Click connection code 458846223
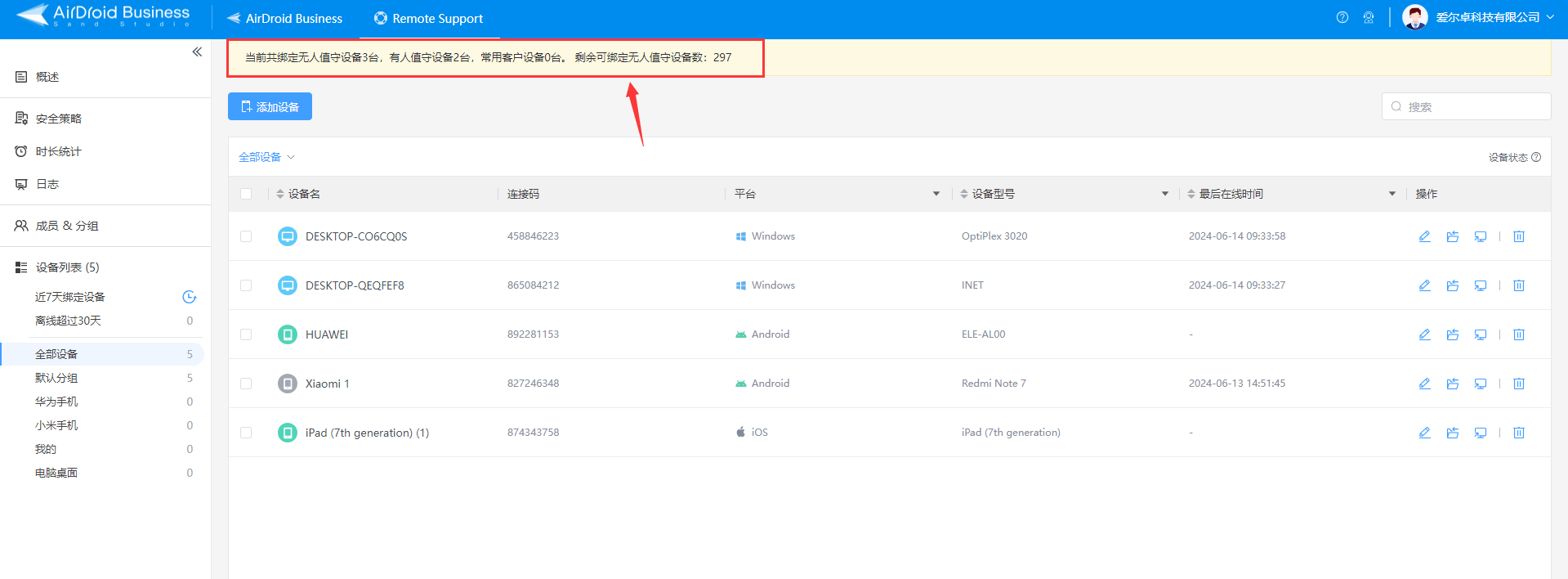 pyautogui.click(x=533, y=236)
